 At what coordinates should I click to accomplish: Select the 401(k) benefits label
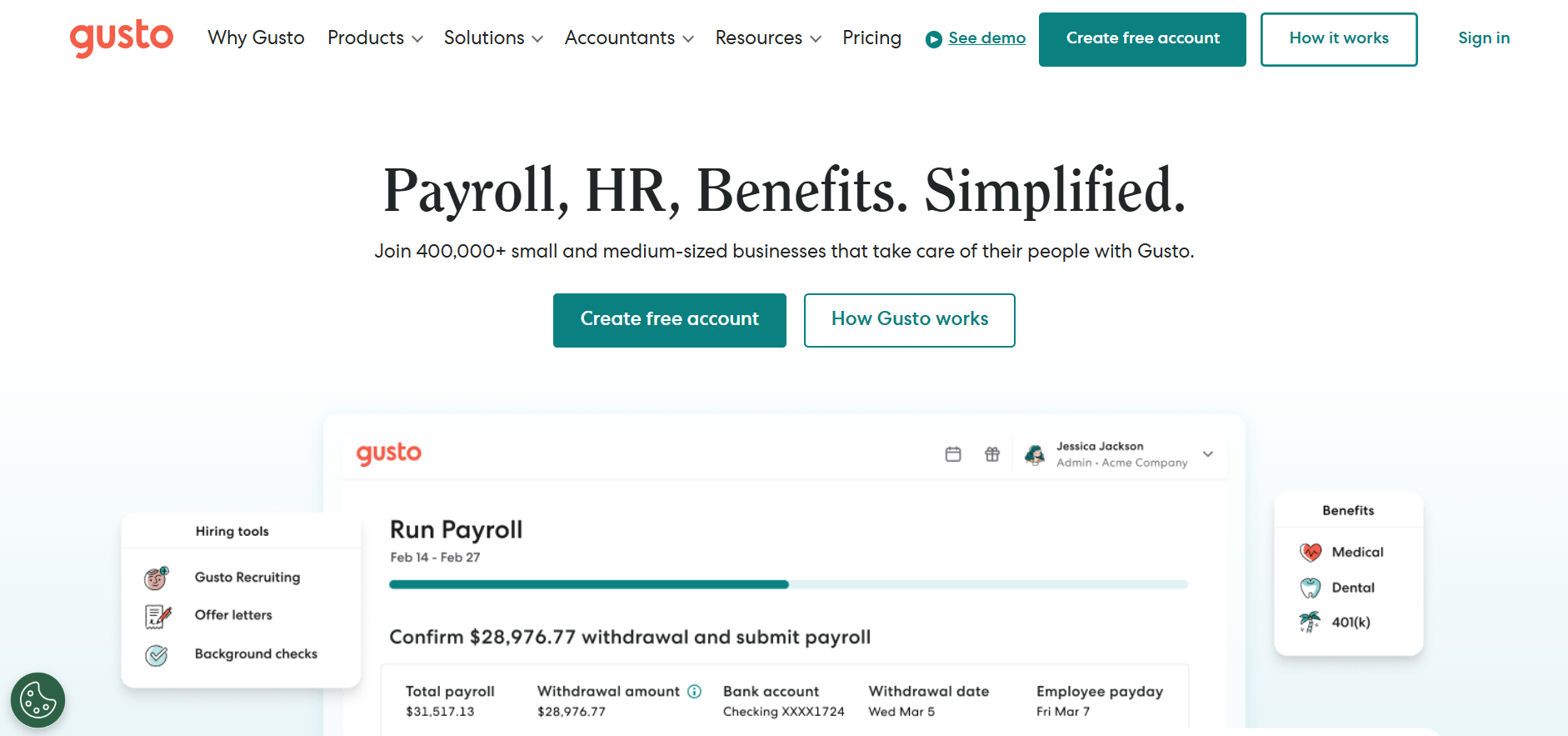click(x=1351, y=622)
